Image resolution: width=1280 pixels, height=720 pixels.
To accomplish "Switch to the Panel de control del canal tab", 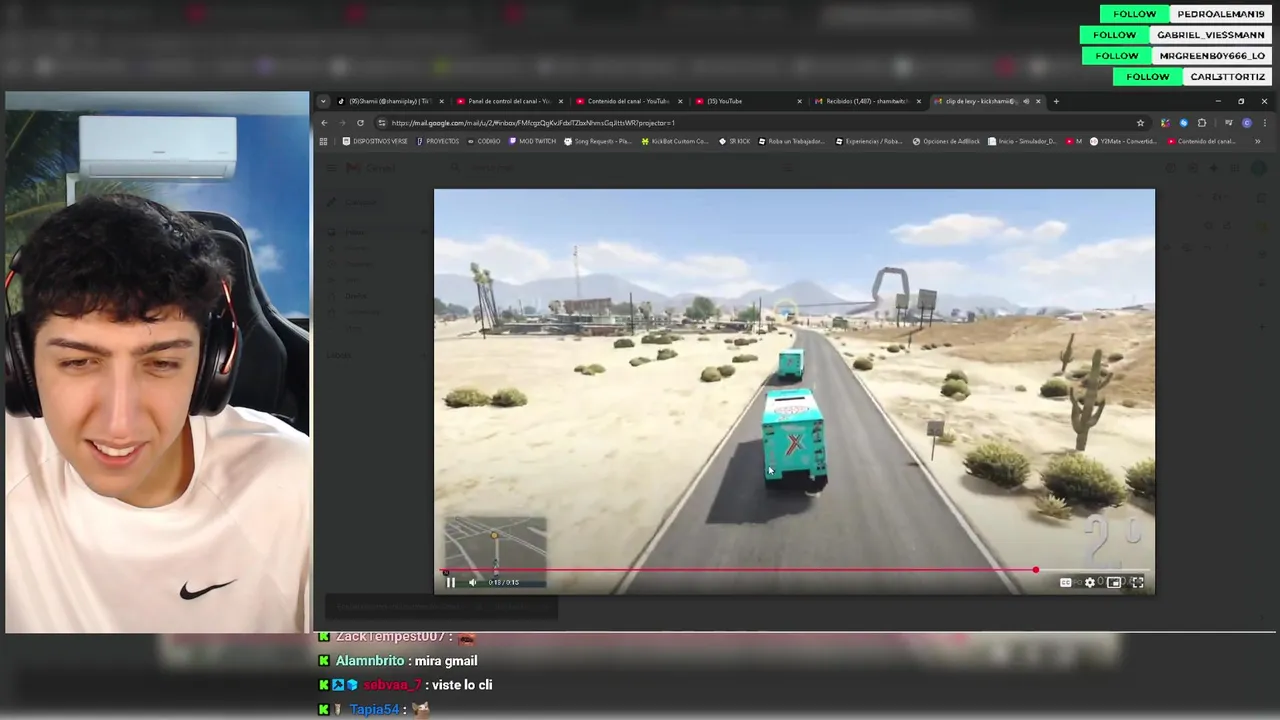I will click(x=508, y=101).
